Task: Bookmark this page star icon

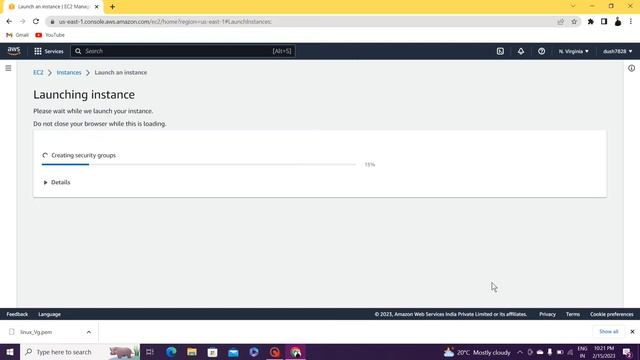Action: pos(574,22)
